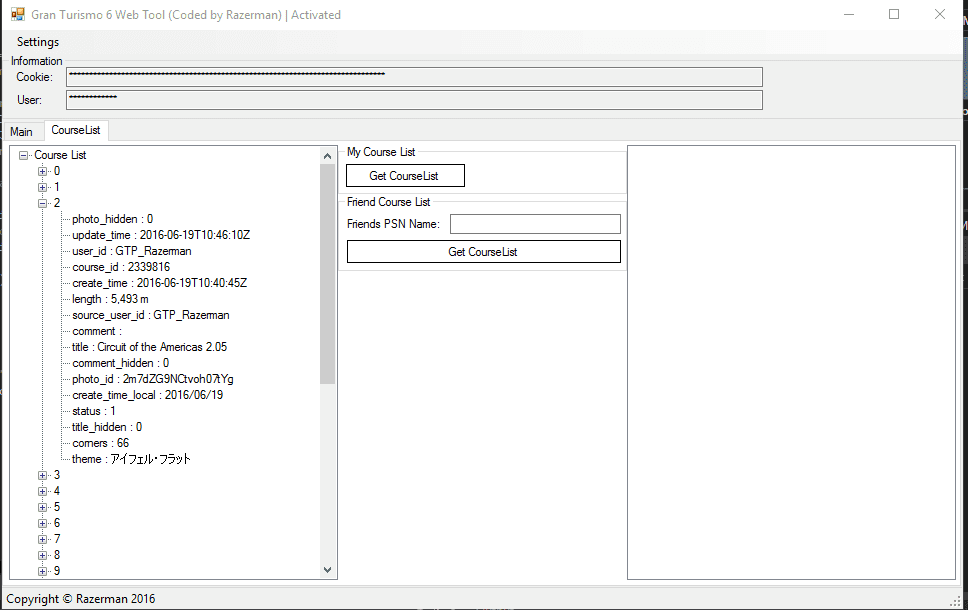This screenshot has height=610, width=968.
Task: Expand course node 8
Action: pyautogui.click(x=43, y=556)
